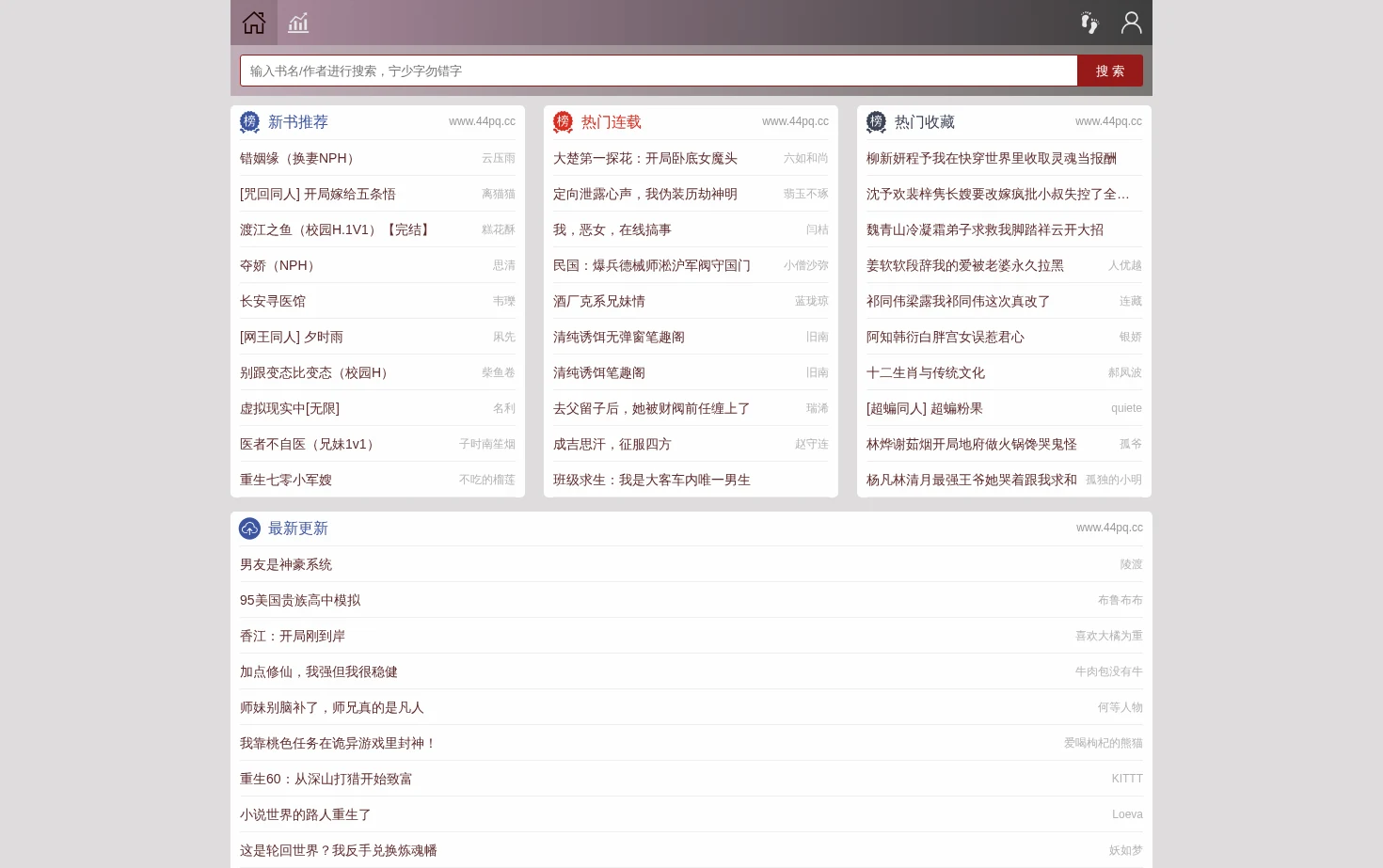Open 民国：爆兵德械师淞沪军阀守国门
Screen dimensions: 1383x868
pos(652,265)
